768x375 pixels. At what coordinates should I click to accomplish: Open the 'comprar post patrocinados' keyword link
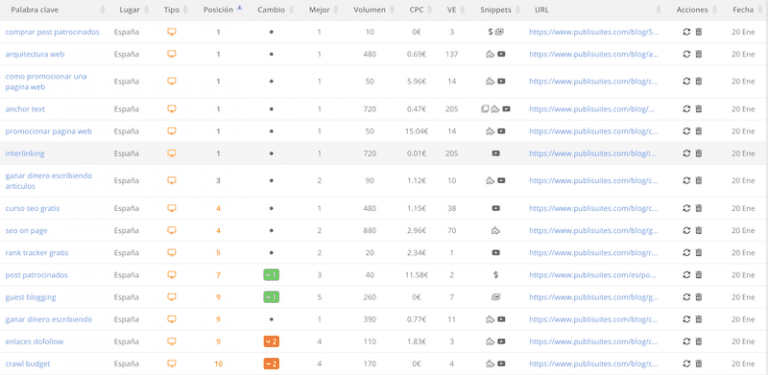(52, 32)
